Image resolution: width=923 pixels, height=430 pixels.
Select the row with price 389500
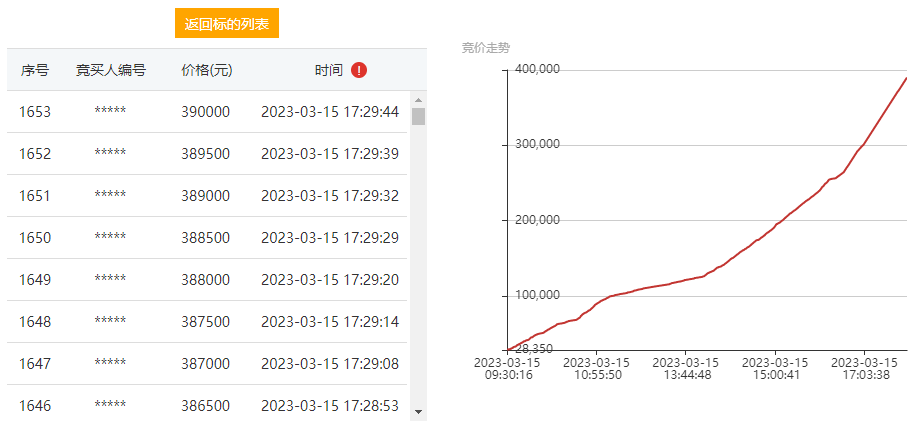(207, 154)
